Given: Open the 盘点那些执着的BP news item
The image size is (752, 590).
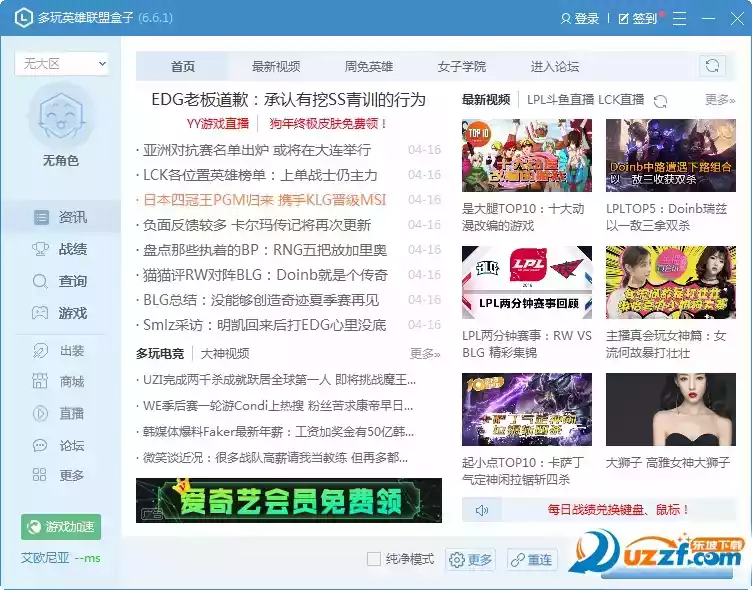Looking at the screenshot, I should click(265, 249).
